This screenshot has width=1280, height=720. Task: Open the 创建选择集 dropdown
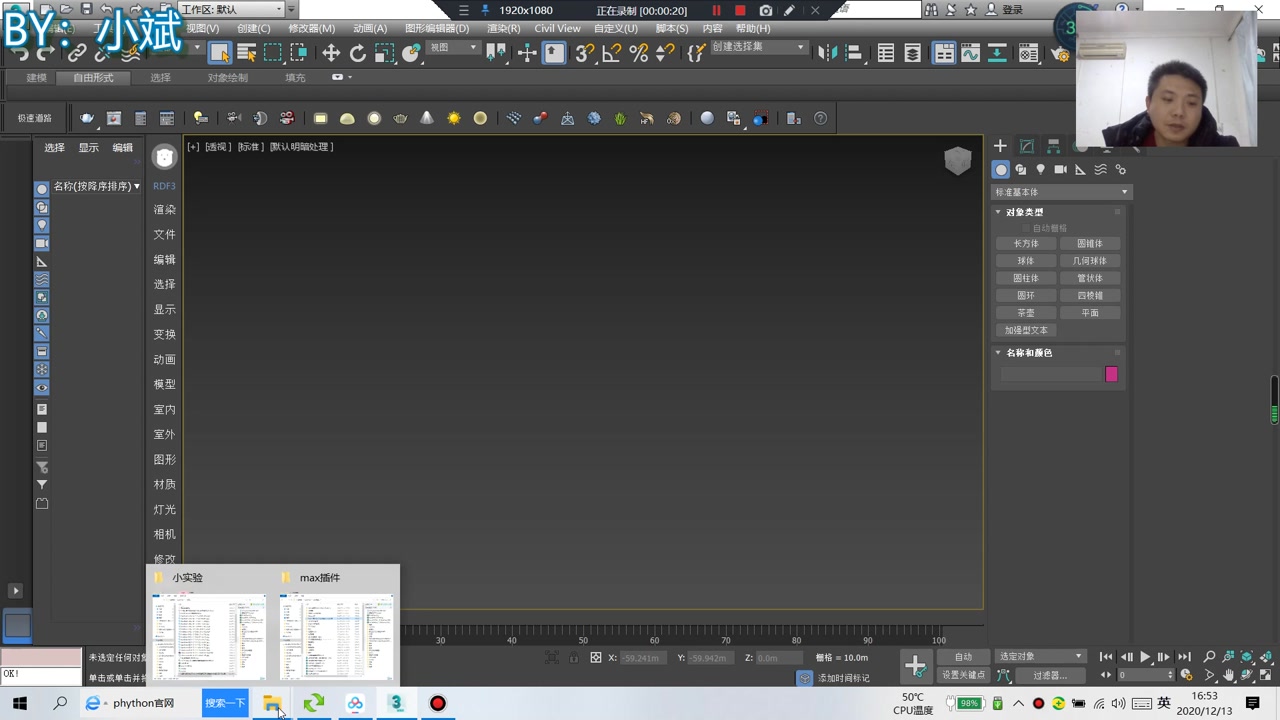coord(759,47)
